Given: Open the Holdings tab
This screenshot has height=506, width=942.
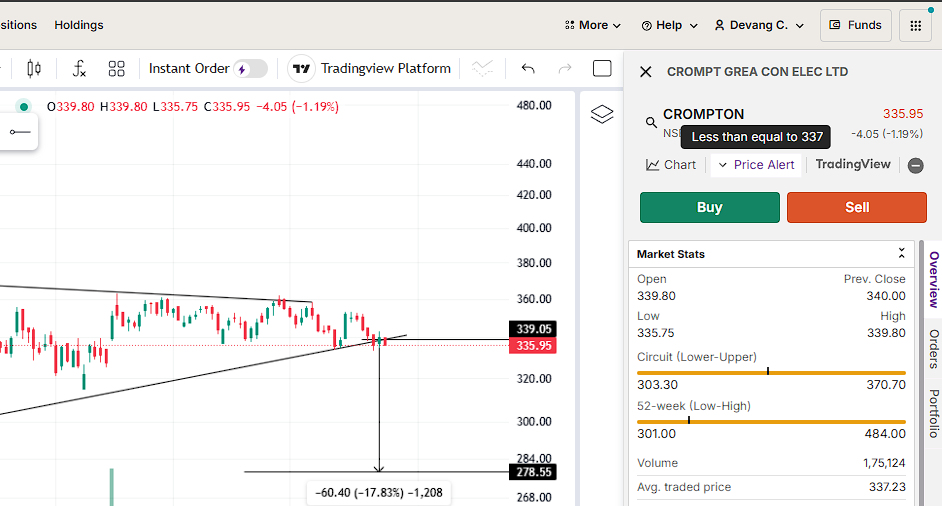Looking at the screenshot, I should 79,25.
